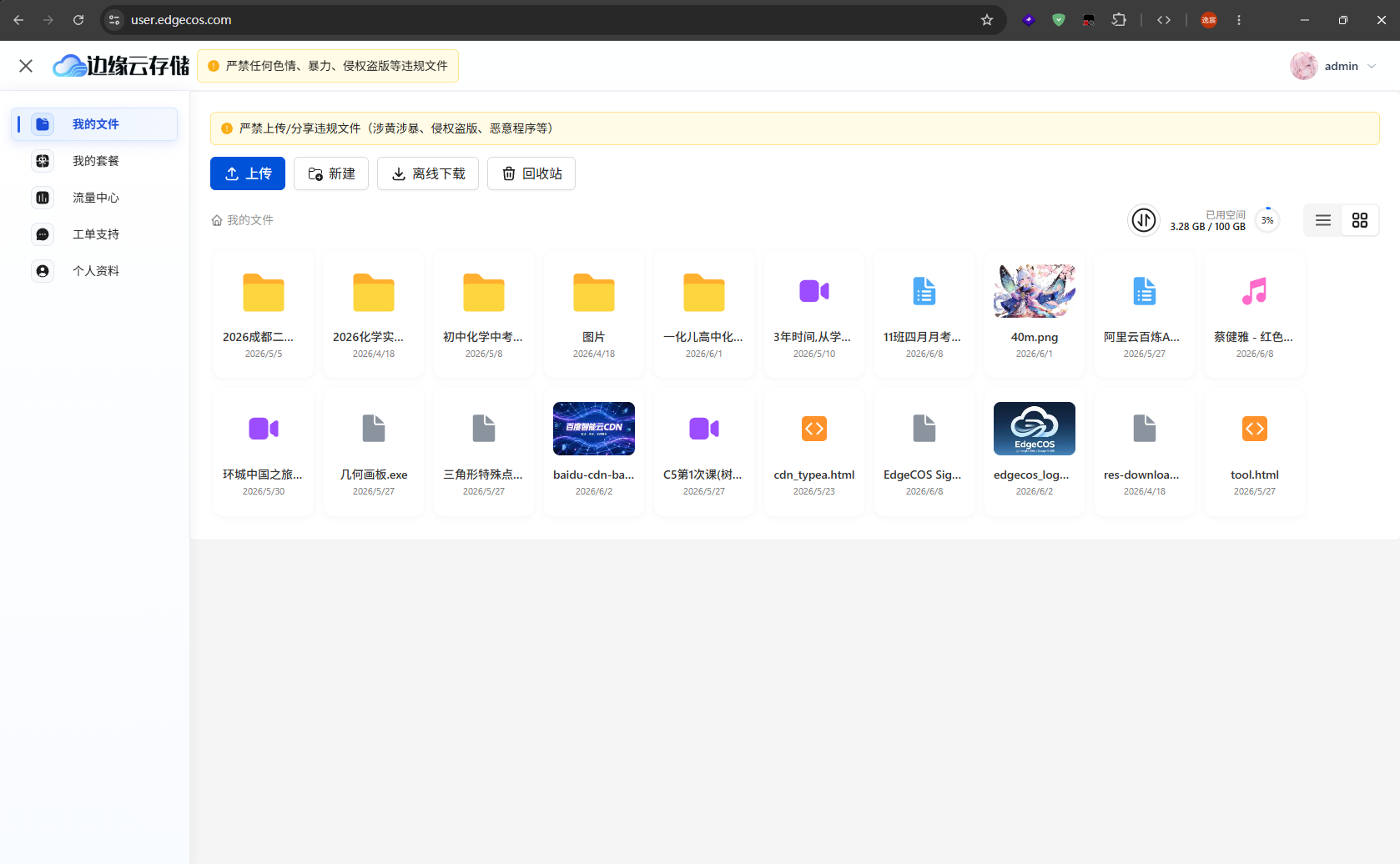
Task: Open the 蔡健雅 - 红色... music file
Action: pyautogui.click(x=1255, y=314)
